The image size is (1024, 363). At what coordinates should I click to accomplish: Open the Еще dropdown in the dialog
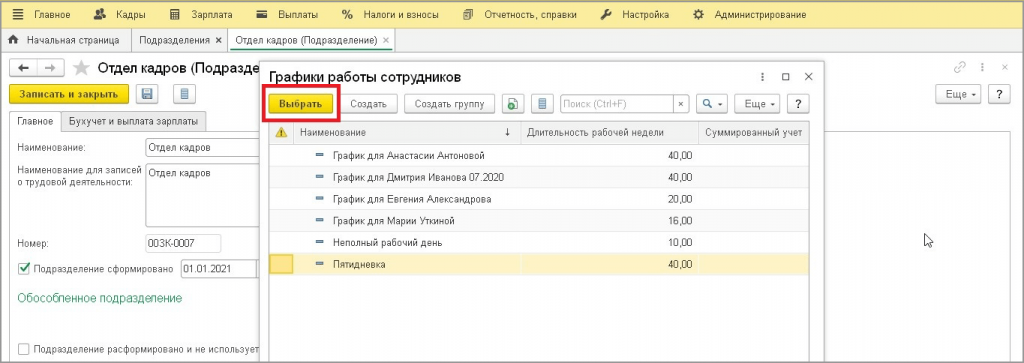(x=758, y=104)
